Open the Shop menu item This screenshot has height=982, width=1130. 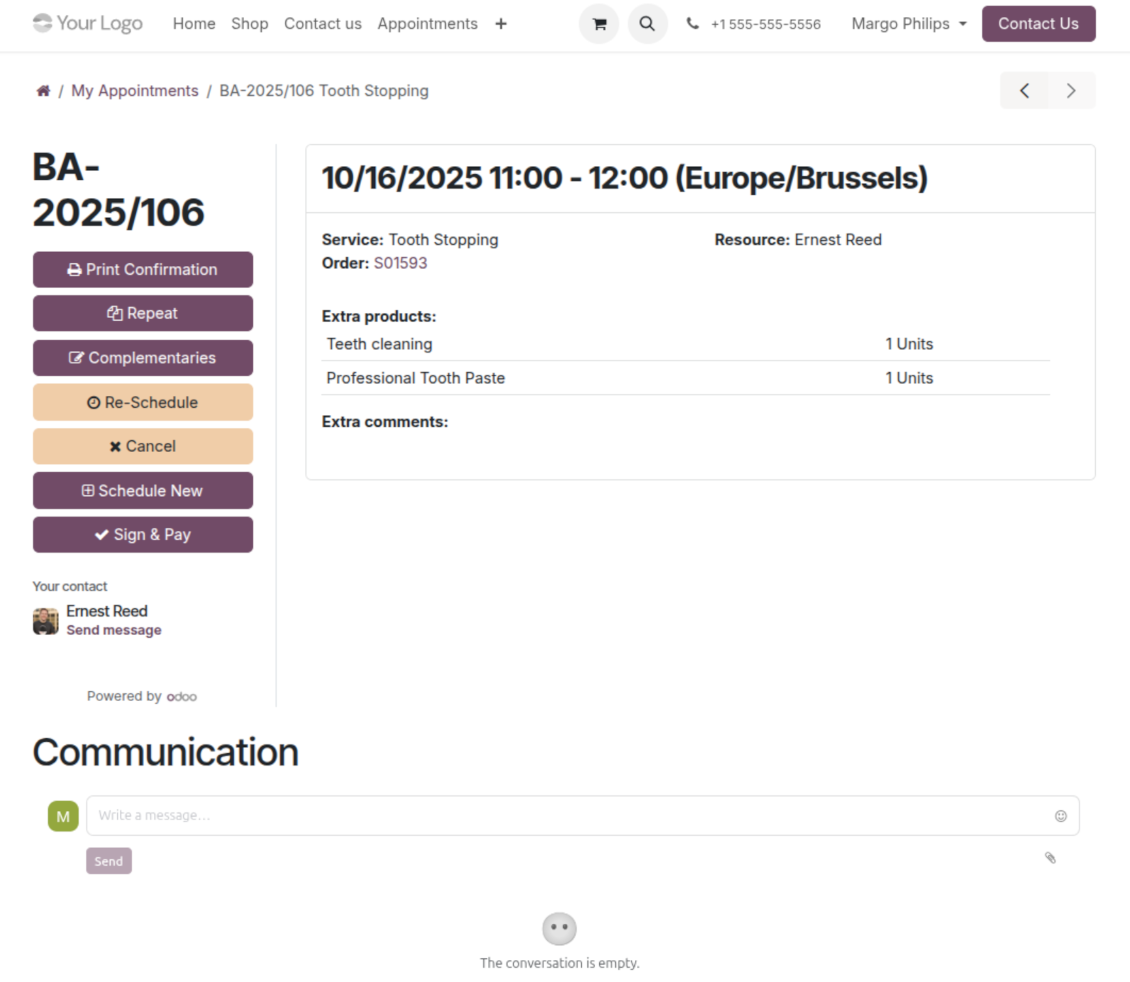249,24
